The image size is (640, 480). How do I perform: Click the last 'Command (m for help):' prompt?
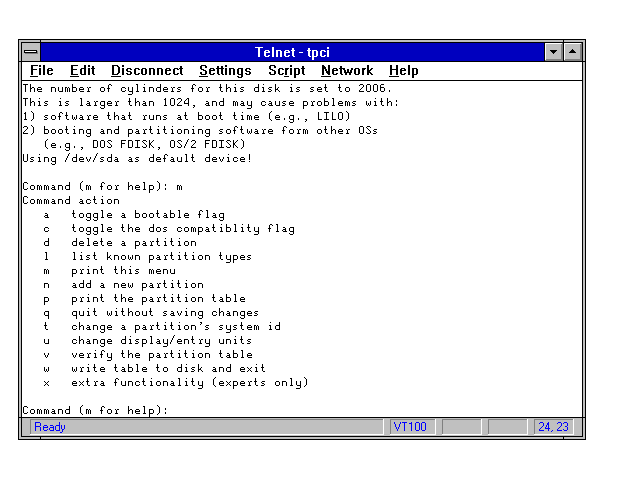(95, 411)
